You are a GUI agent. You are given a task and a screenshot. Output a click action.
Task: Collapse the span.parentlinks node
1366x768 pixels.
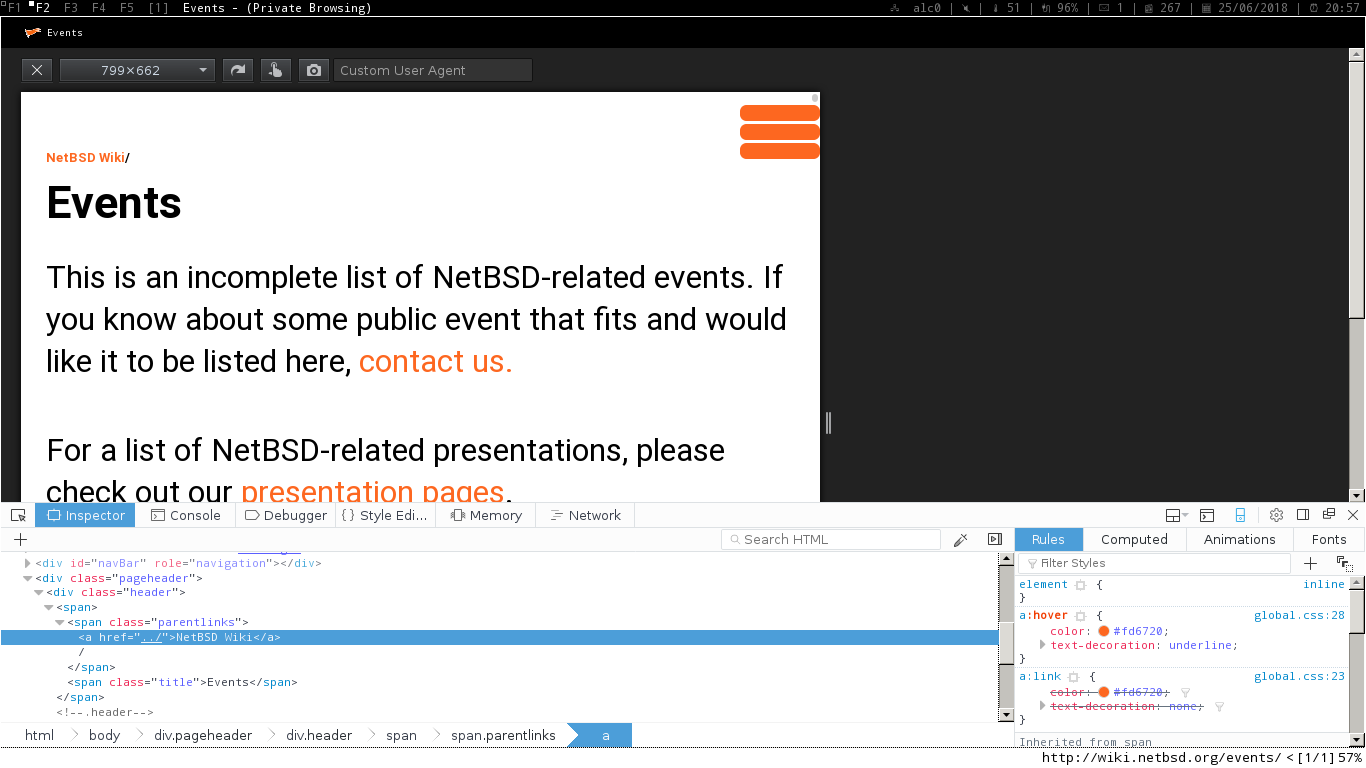[x=60, y=623]
